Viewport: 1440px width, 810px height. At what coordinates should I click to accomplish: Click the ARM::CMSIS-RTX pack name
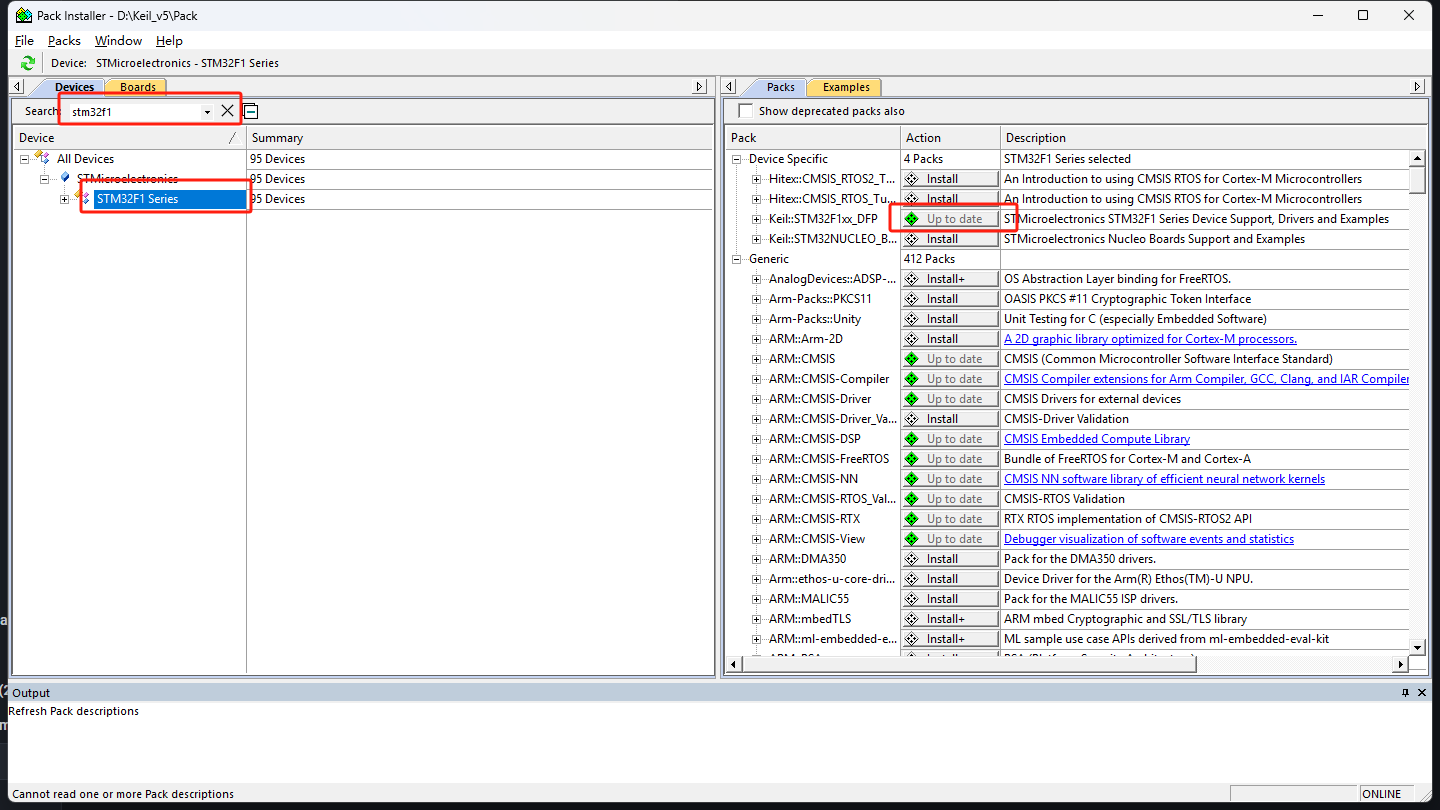click(x=815, y=519)
